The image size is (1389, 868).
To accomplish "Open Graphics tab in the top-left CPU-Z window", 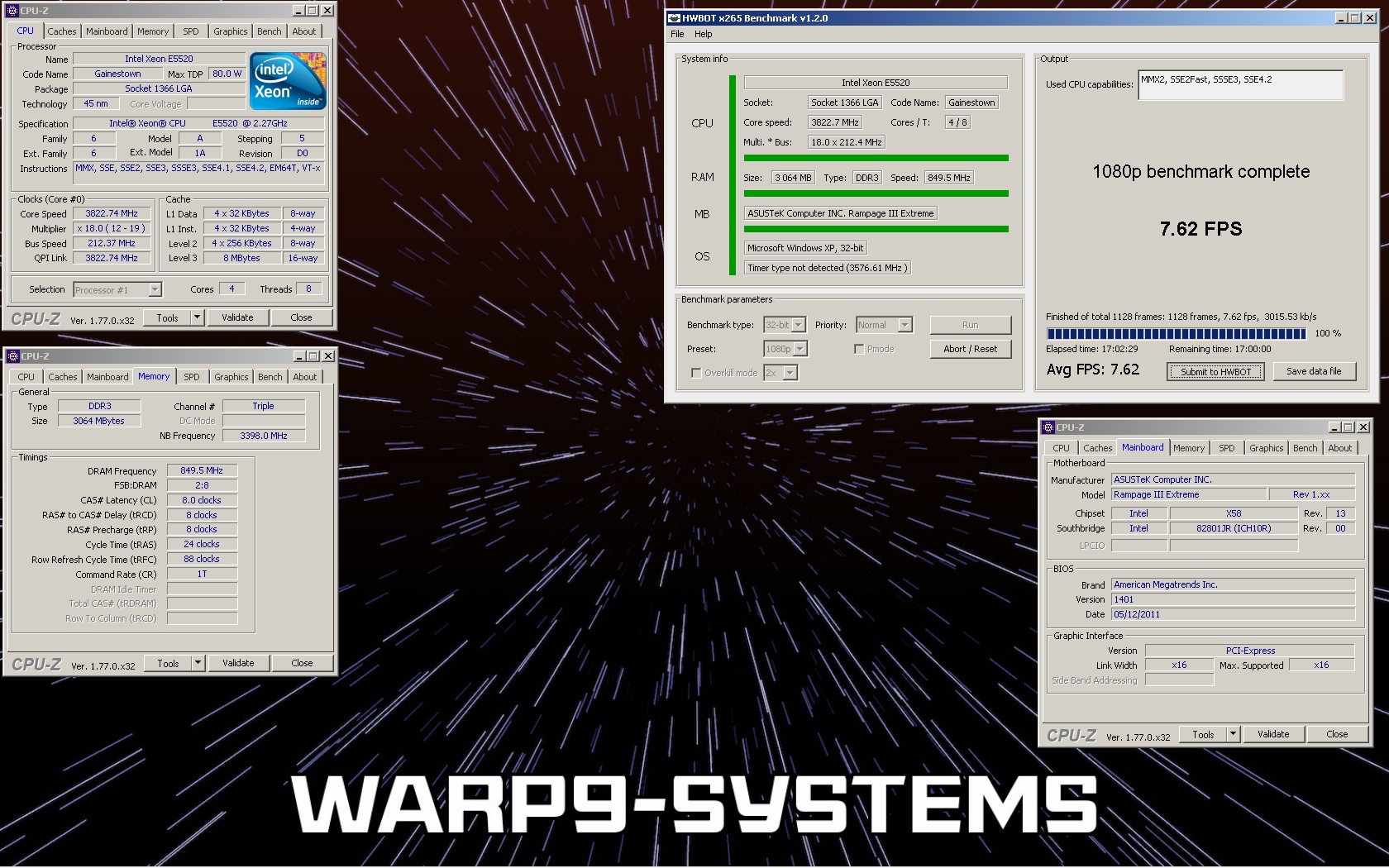I will pyautogui.click(x=231, y=31).
